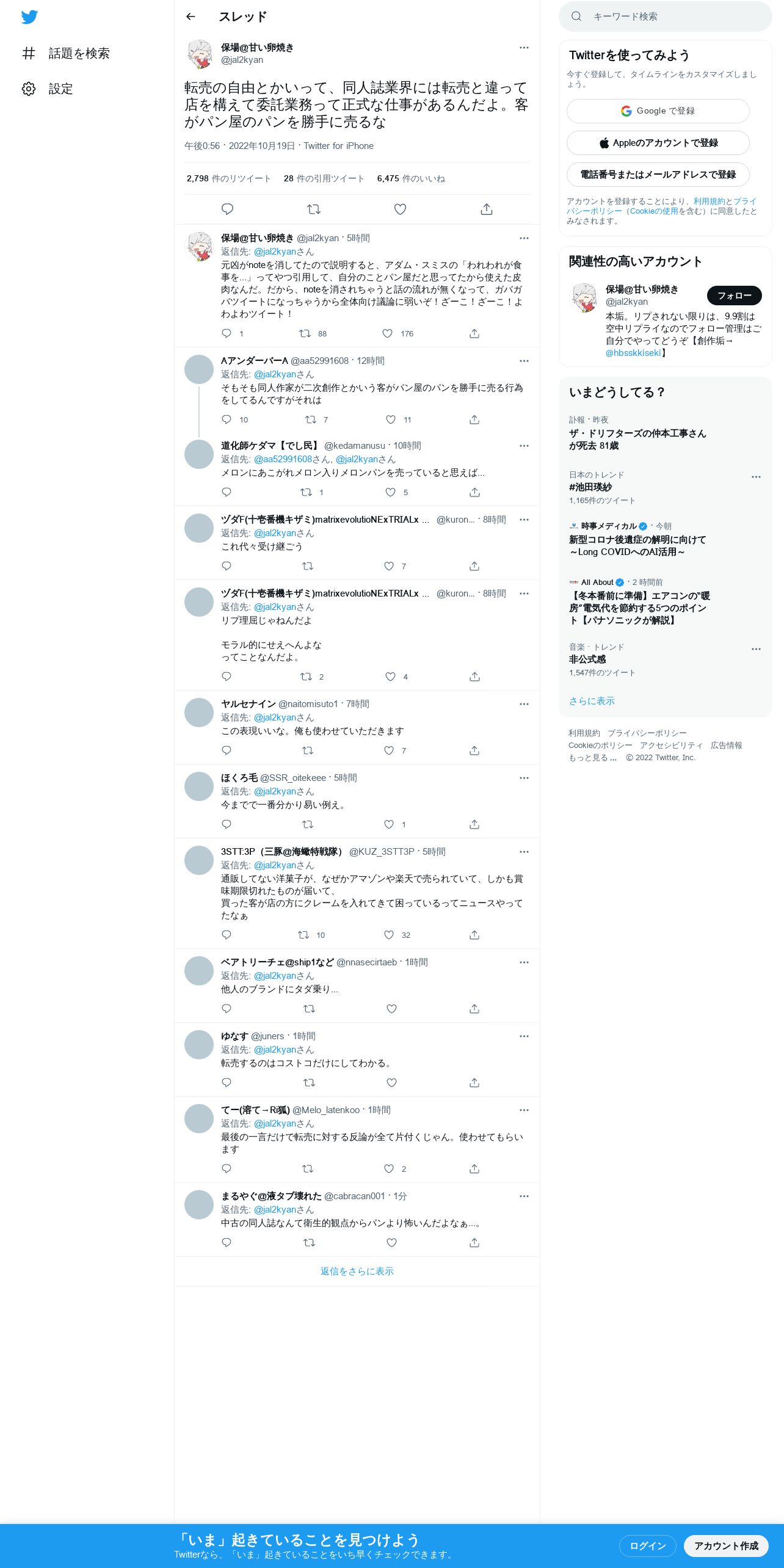The width and height of the screenshot is (784, 1568).
Task: Open 話題を検索 in the sidebar
Action: point(66,53)
